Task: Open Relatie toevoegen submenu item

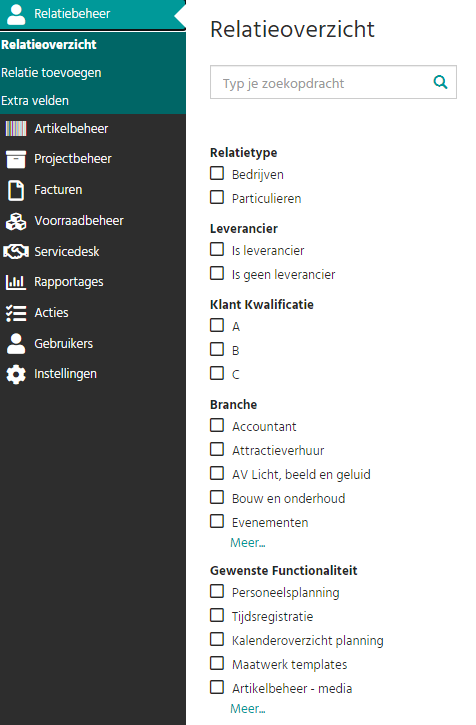Action: coord(51,73)
